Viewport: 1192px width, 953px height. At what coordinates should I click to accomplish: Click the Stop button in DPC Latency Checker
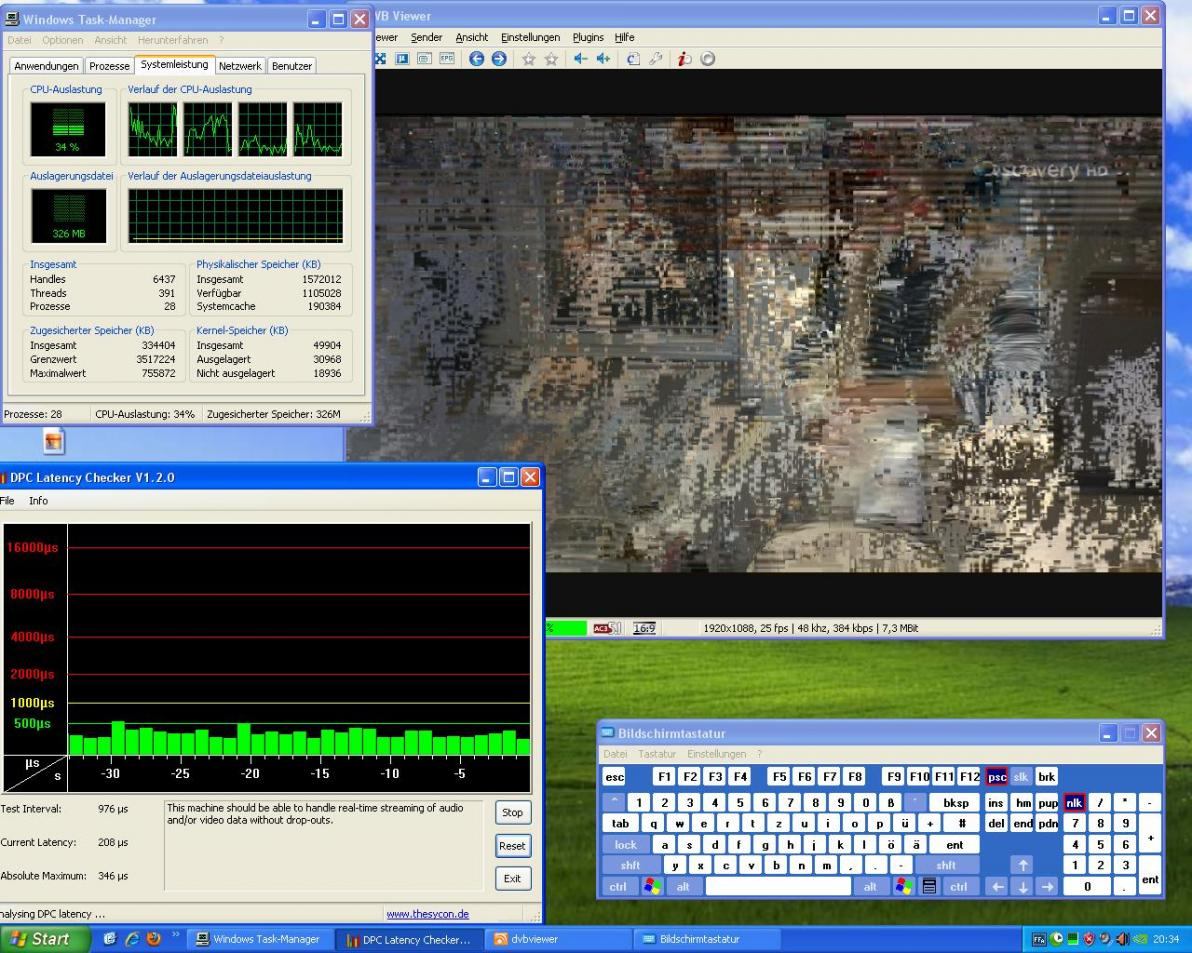[x=512, y=813]
